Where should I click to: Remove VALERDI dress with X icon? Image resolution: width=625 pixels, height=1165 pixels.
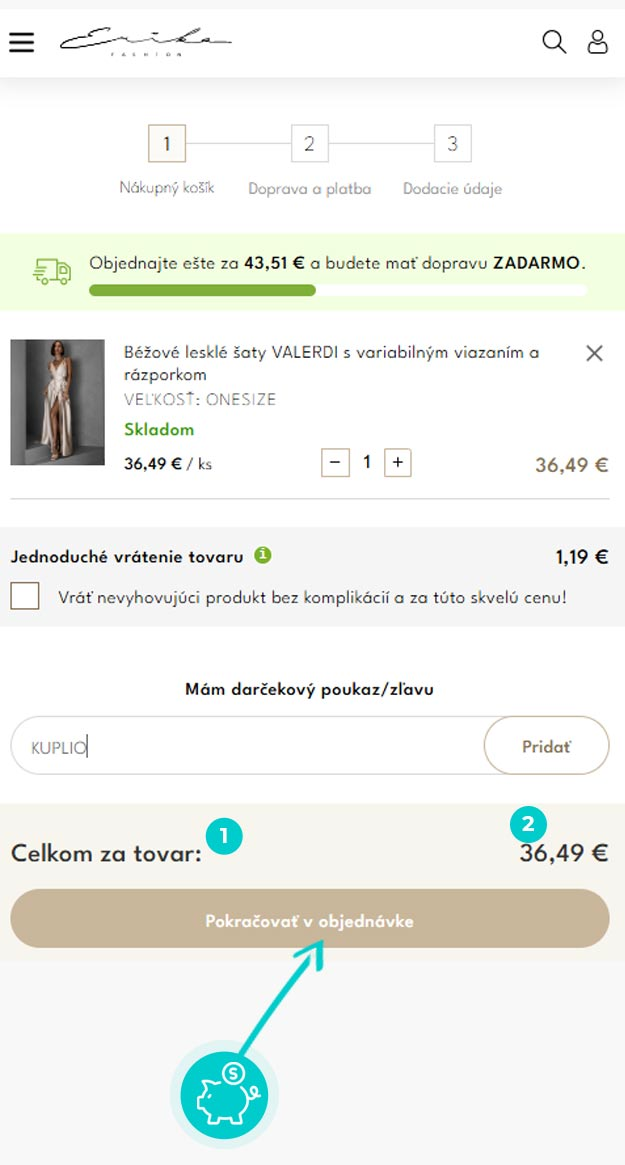click(594, 354)
